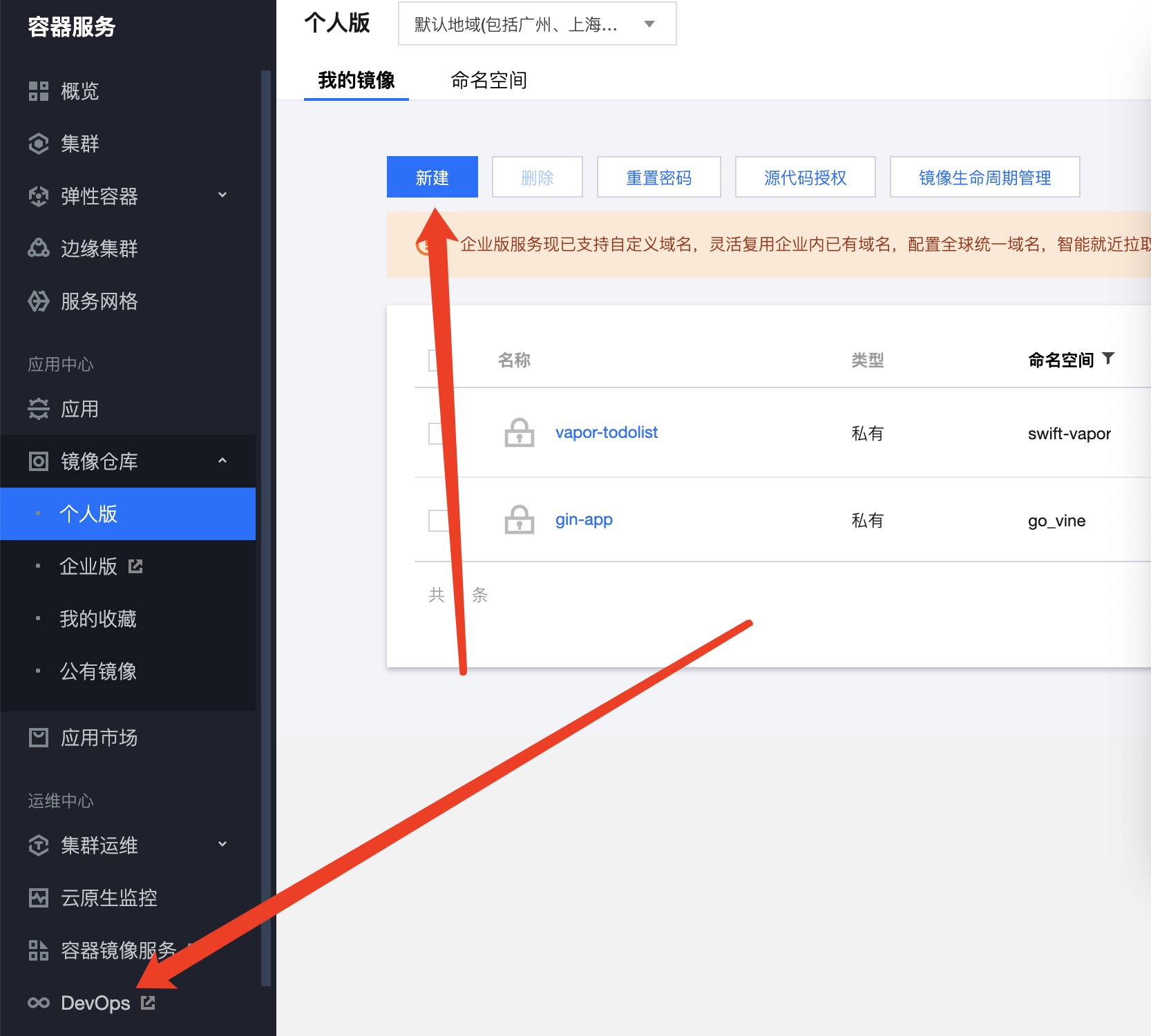Viewport: 1151px width, 1036px height.
Task: Switch to the 命名空间 tab
Action: click(x=488, y=81)
